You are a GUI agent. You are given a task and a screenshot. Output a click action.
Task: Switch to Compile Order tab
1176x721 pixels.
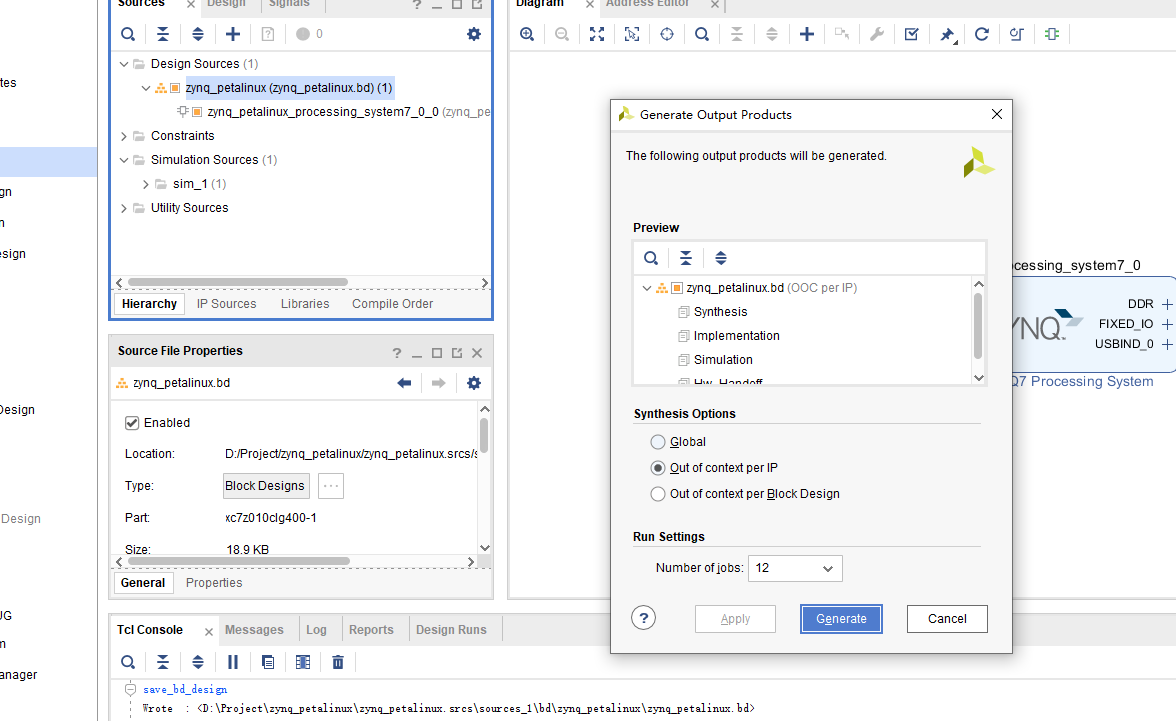(392, 304)
